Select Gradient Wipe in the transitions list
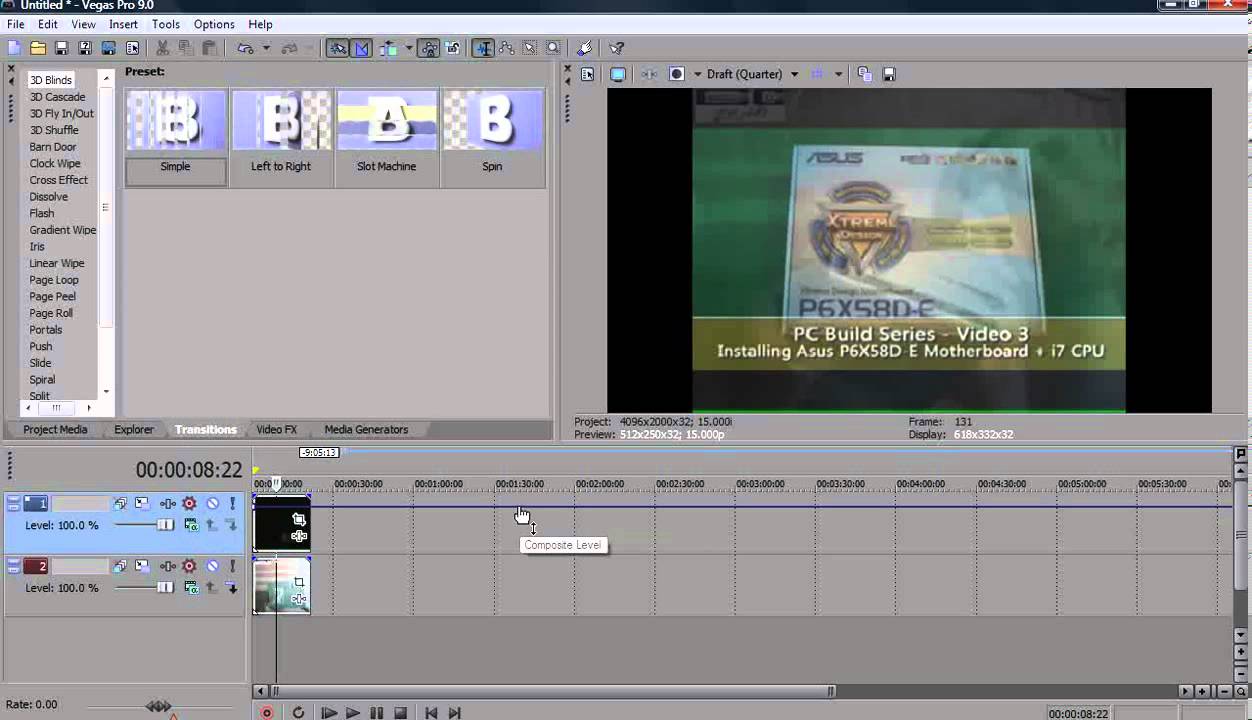 pyautogui.click(x=62, y=230)
